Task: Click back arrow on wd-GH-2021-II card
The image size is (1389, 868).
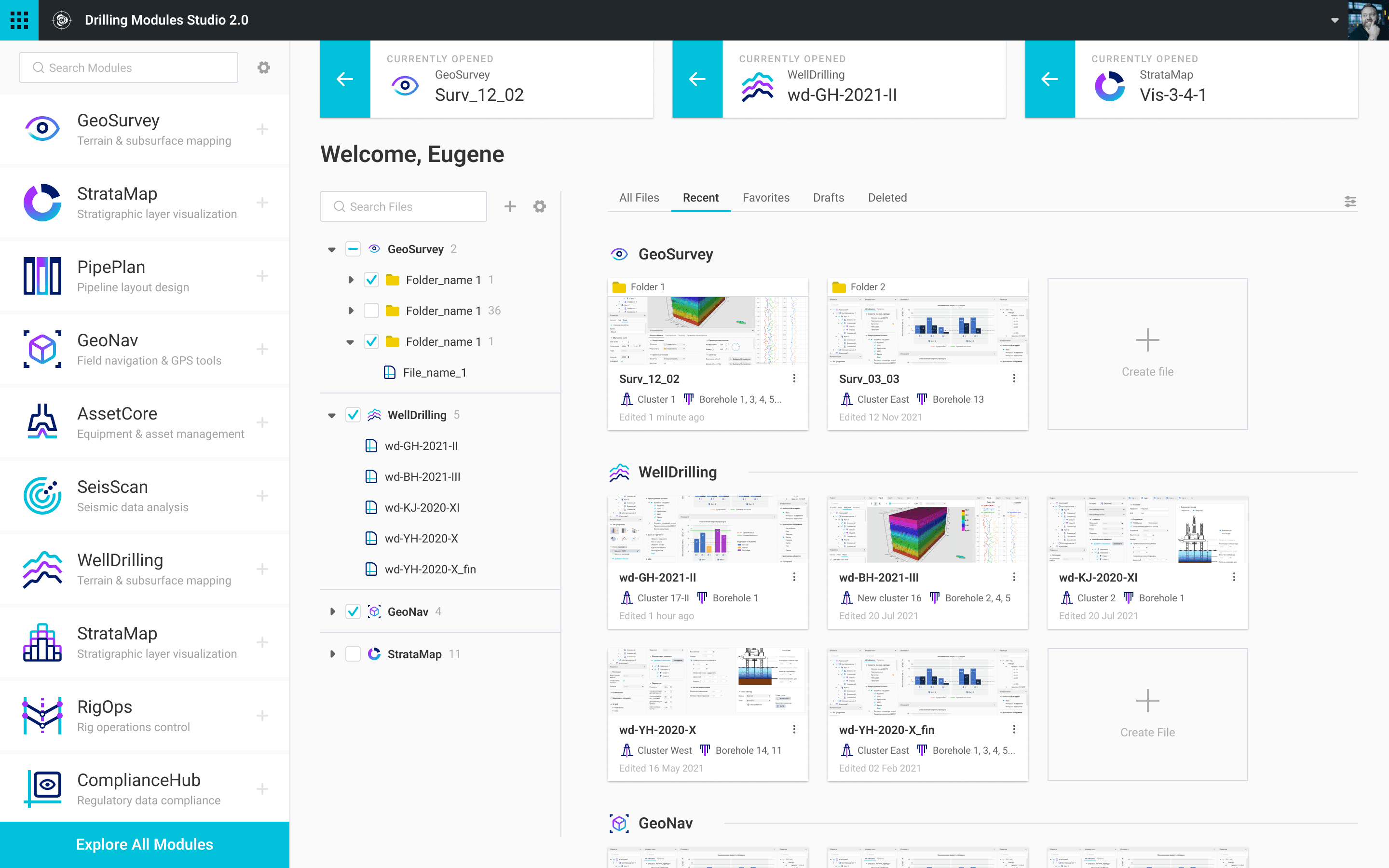Action: point(697,79)
